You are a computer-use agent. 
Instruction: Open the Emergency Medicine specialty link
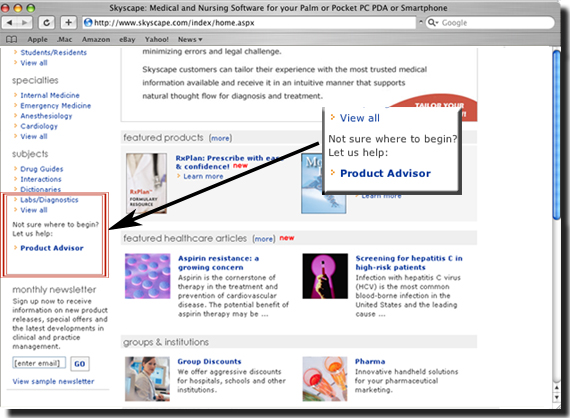pyautogui.click(x=56, y=106)
